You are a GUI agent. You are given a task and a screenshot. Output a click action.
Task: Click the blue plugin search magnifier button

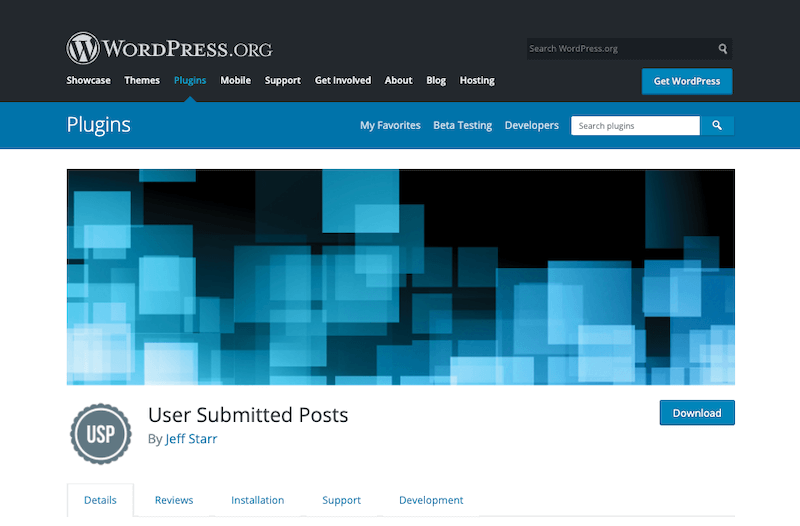pyautogui.click(x=717, y=126)
